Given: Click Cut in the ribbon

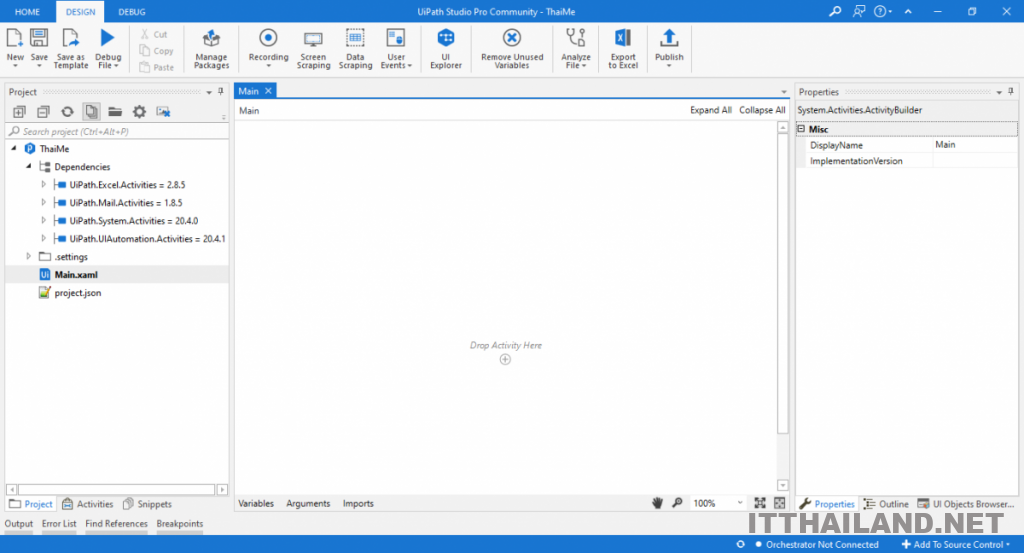Looking at the screenshot, I should tap(154, 34).
